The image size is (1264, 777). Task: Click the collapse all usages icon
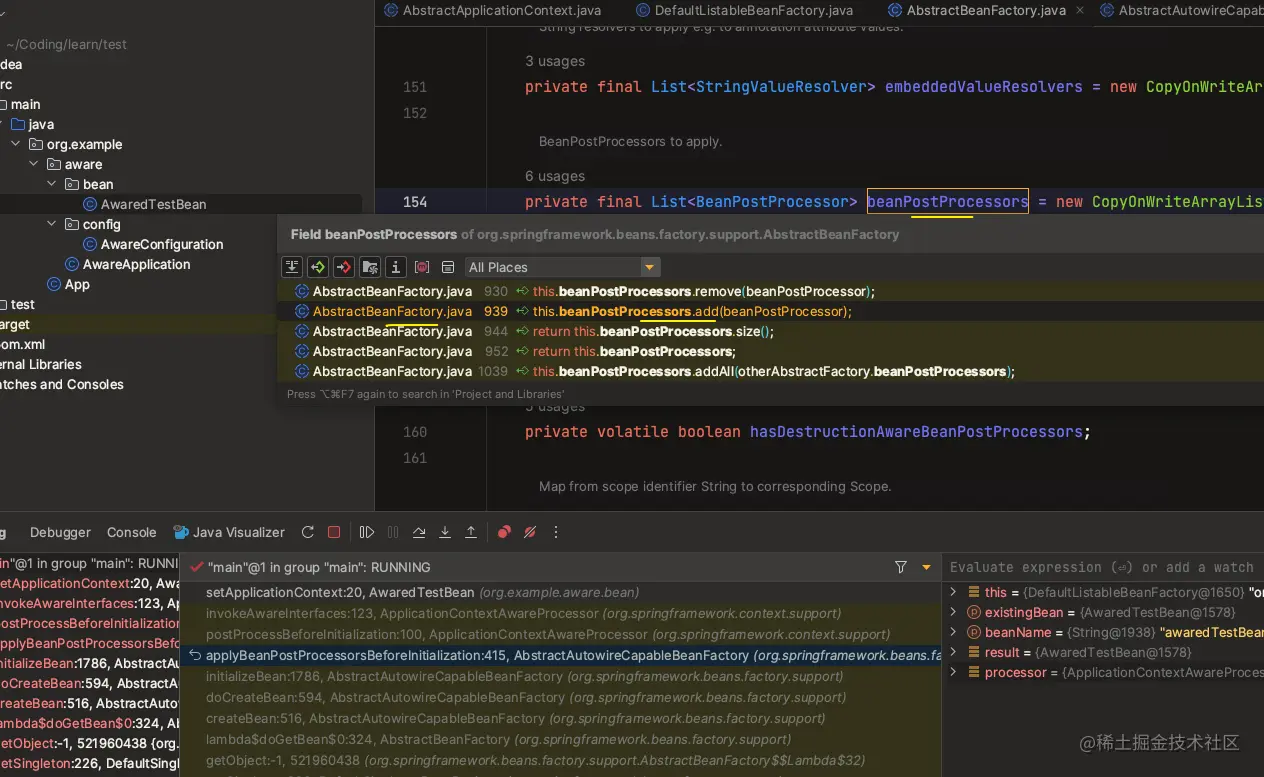(292, 267)
